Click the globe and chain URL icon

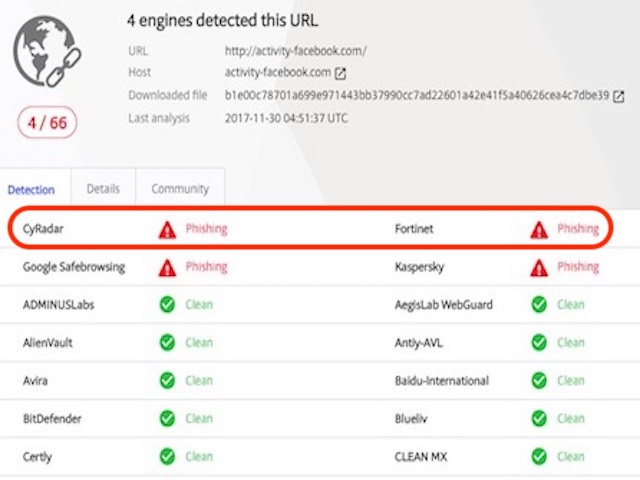[47, 51]
